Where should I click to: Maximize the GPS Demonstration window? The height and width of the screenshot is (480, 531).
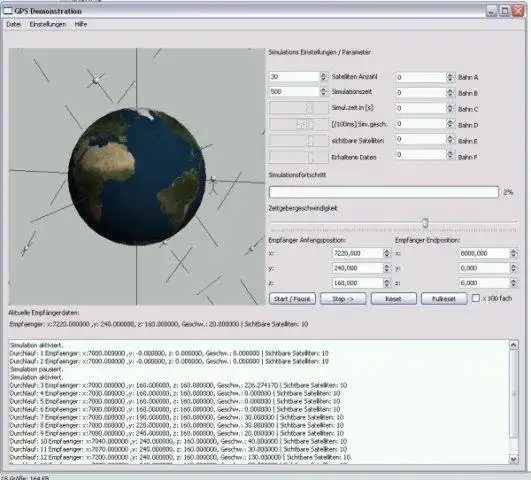pyautogui.click(x=505, y=11)
